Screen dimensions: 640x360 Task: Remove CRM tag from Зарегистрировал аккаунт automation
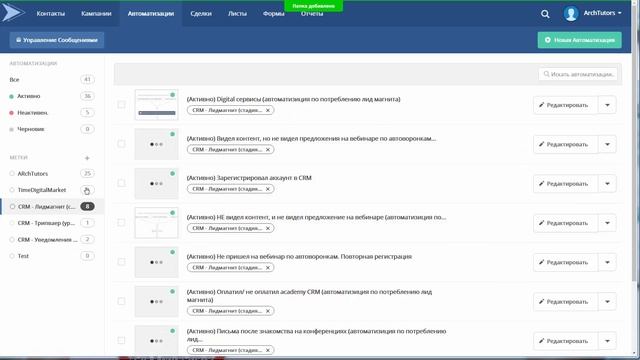tap(268, 189)
